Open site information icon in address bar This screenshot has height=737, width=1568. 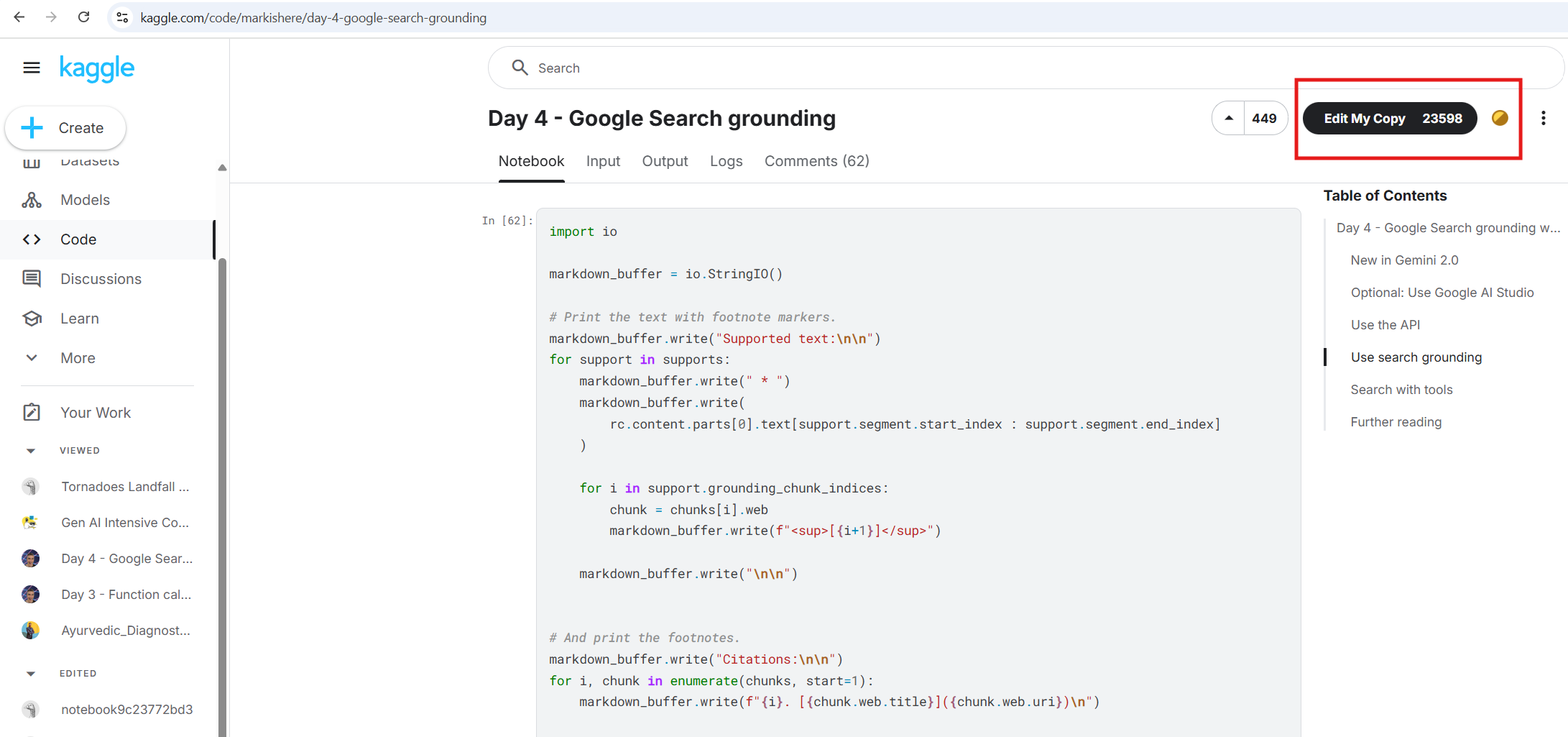tap(123, 17)
